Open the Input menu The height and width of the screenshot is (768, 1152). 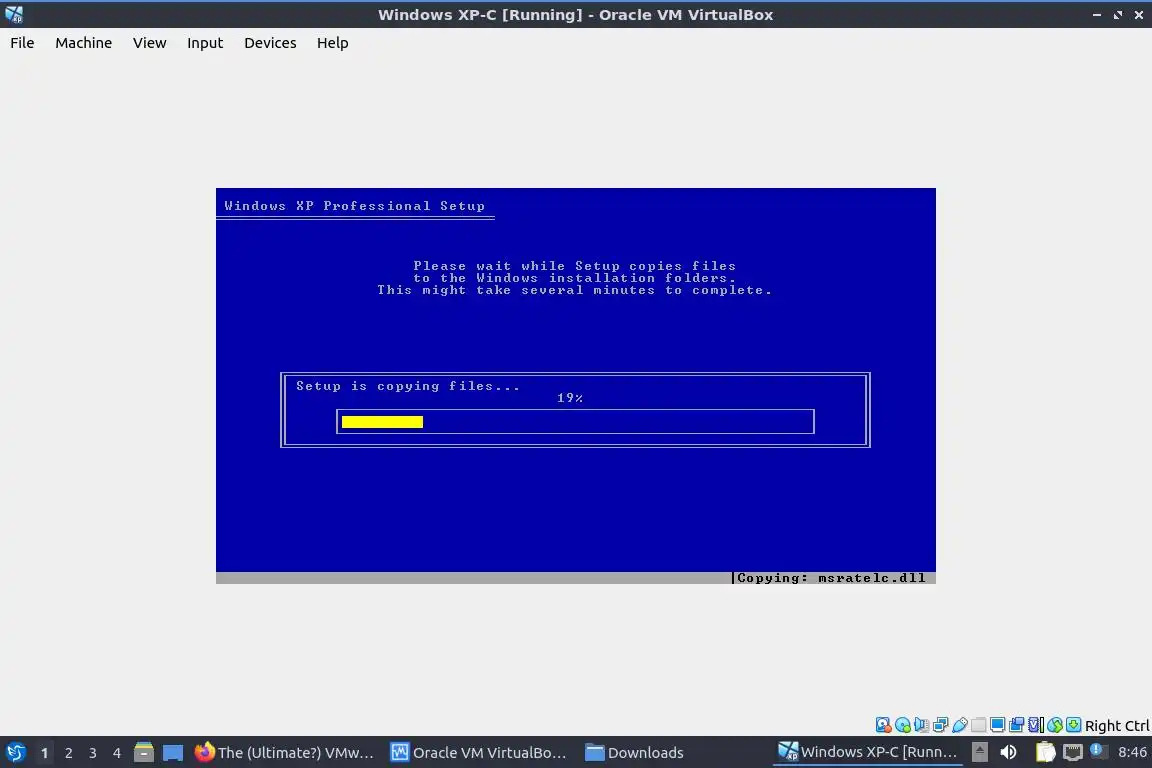pyautogui.click(x=205, y=43)
